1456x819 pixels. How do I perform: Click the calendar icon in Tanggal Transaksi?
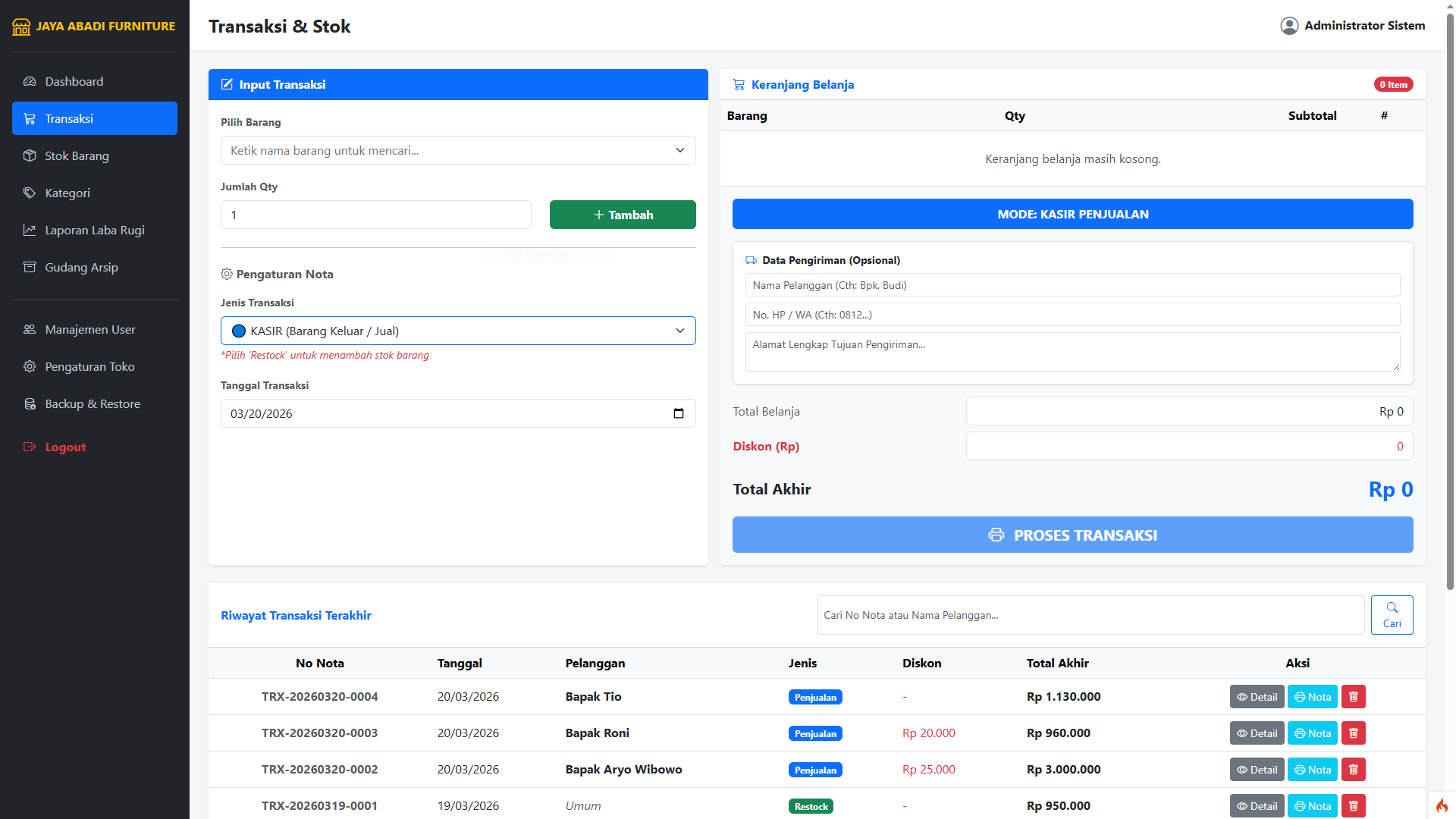click(x=678, y=413)
